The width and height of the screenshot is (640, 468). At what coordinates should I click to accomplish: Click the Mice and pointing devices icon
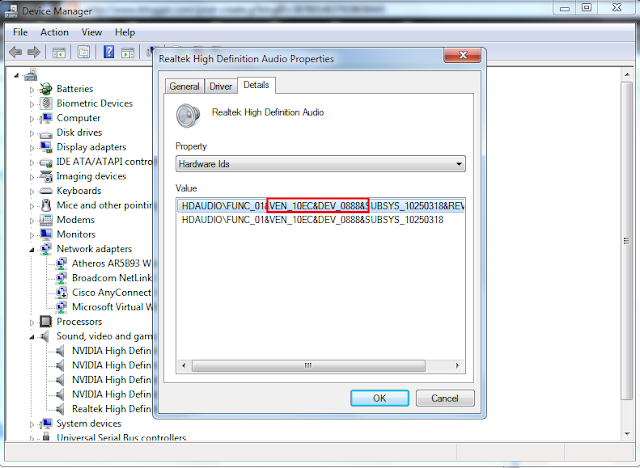[46, 205]
